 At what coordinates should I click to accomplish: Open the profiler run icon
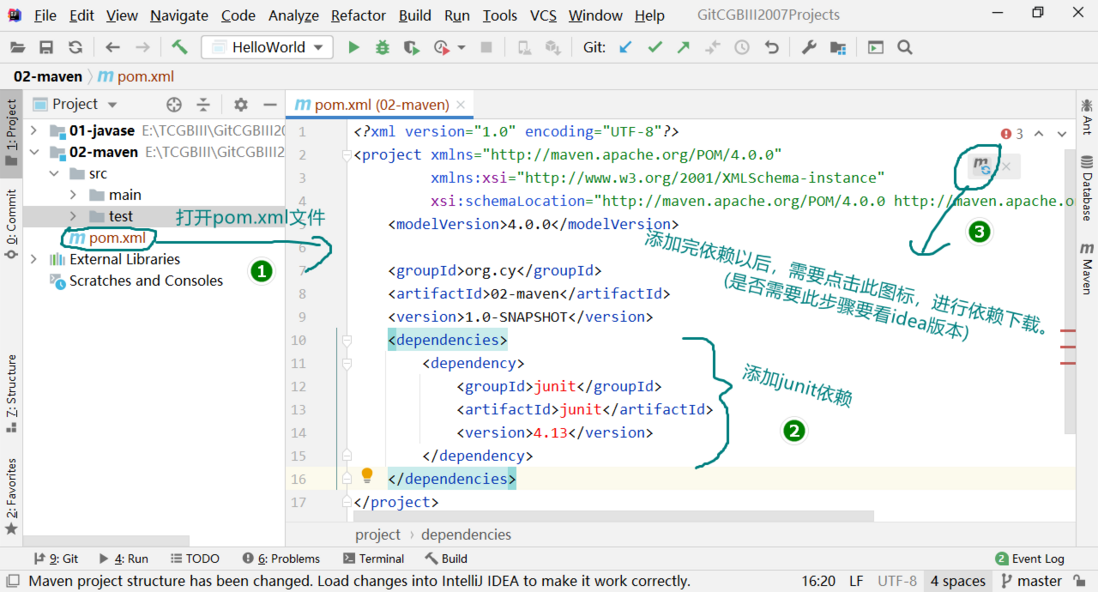point(441,48)
